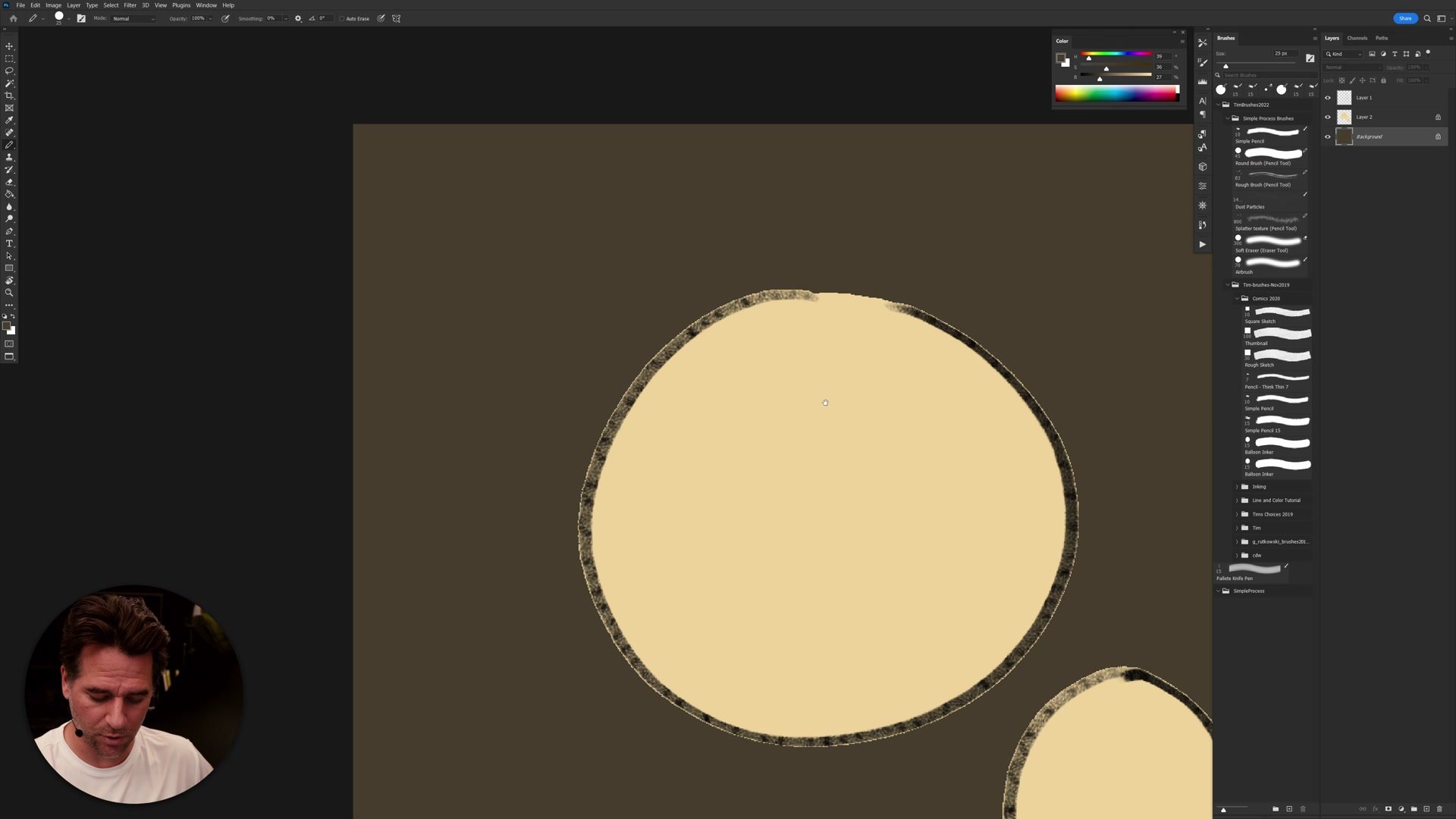The height and width of the screenshot is (819, 1456).
Task: Select the Lasso tool
Action: coord(10,71)
